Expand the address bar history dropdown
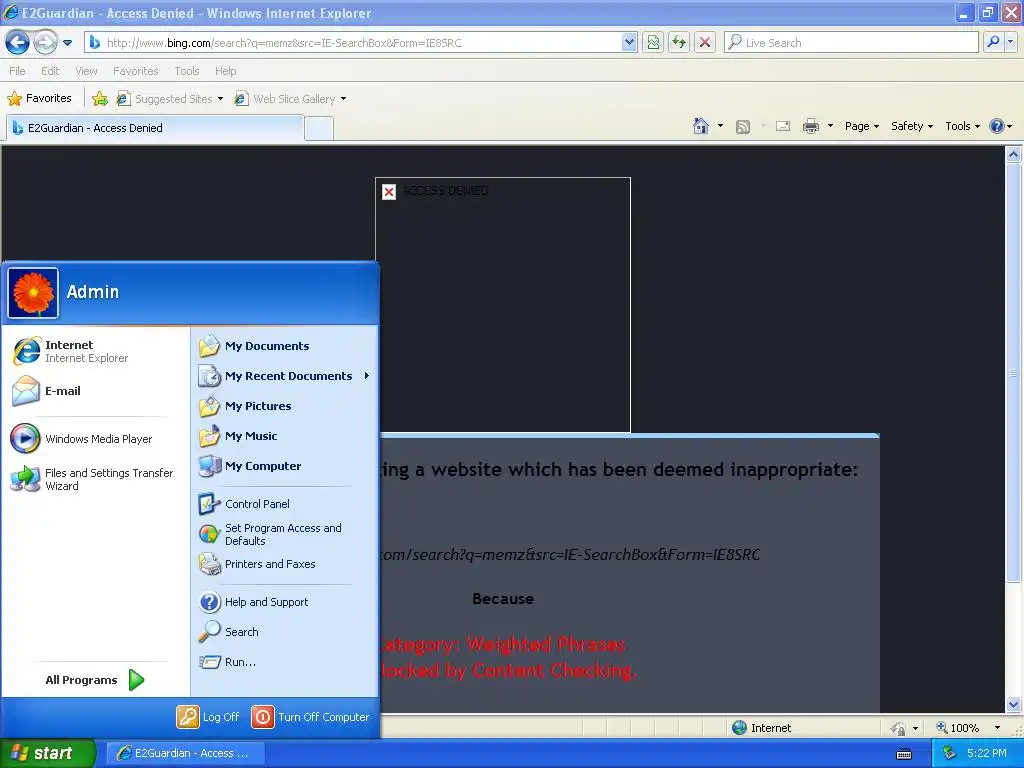Viewport: 1024px width, 768px height. click(629, 43)
